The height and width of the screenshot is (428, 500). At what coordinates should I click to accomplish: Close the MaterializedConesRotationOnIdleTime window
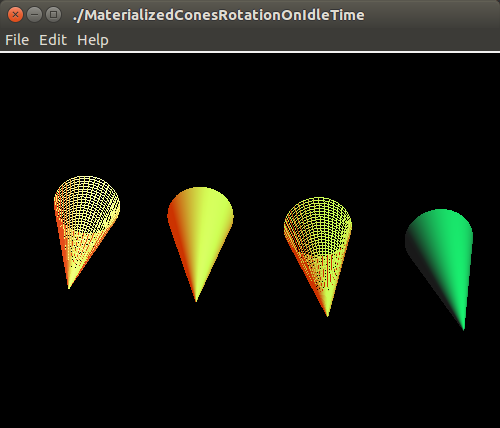[15, 15]
